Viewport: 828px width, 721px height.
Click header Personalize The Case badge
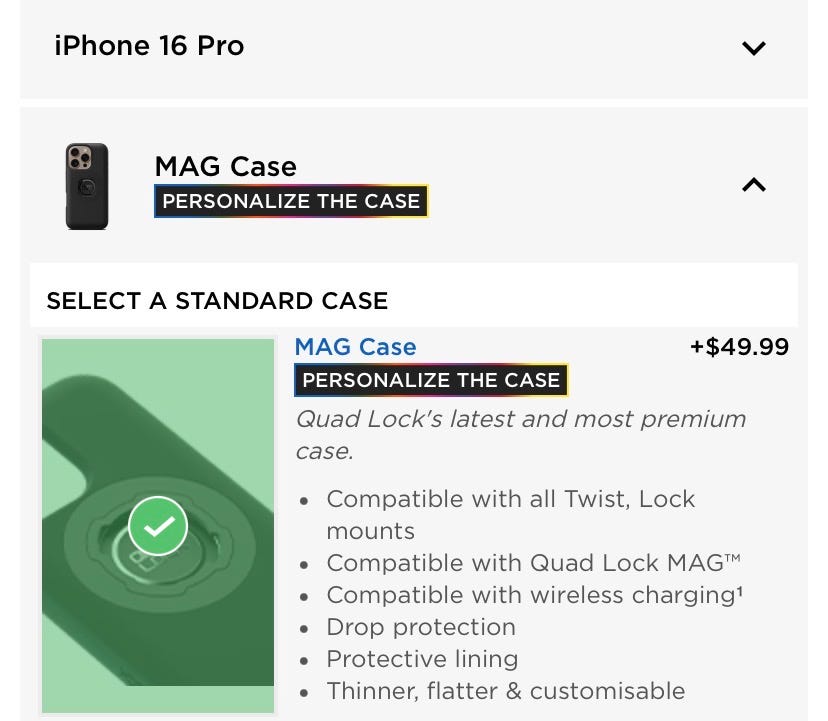tap(291, 201)
